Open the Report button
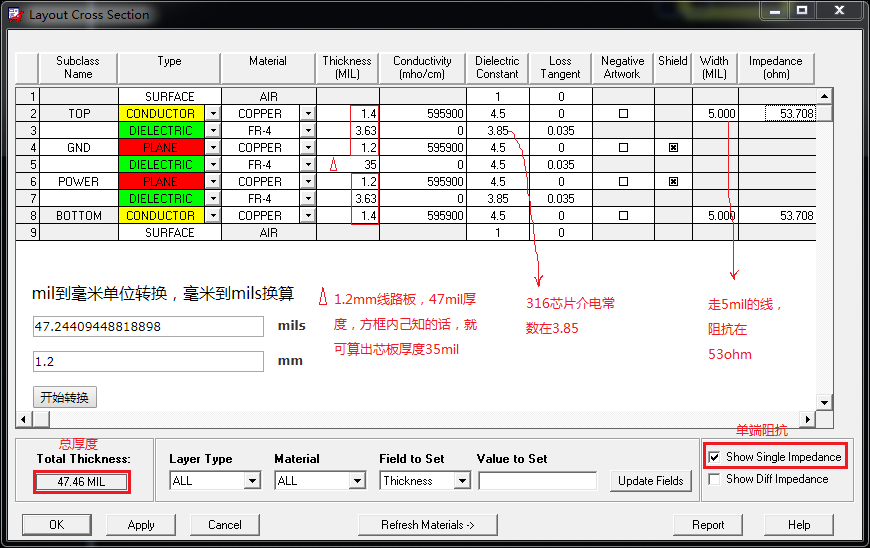This screenshot has width=870, height=548. pyautogui.click(x=708, y=525)
